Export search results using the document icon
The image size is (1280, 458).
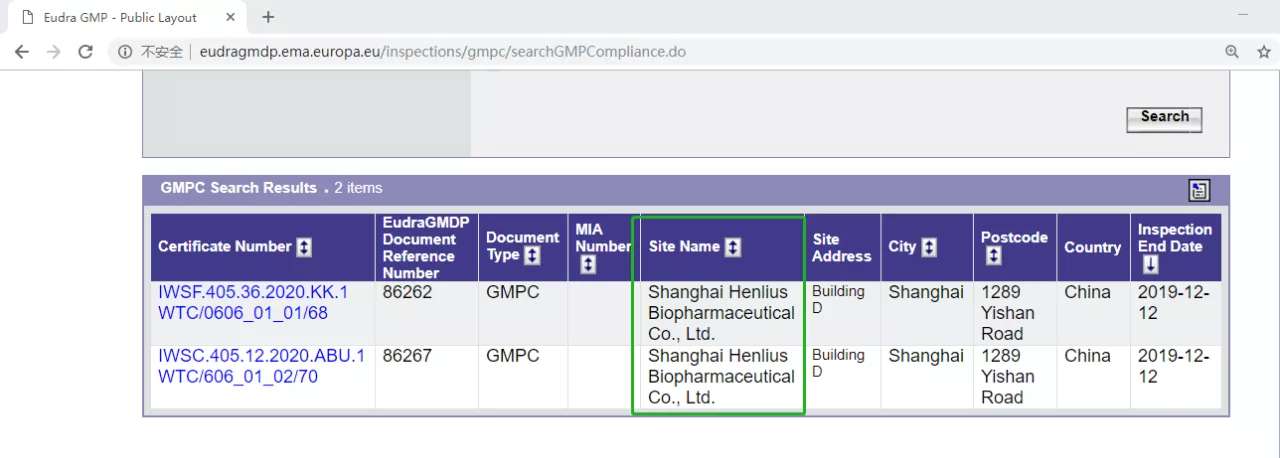[1199, 190]
